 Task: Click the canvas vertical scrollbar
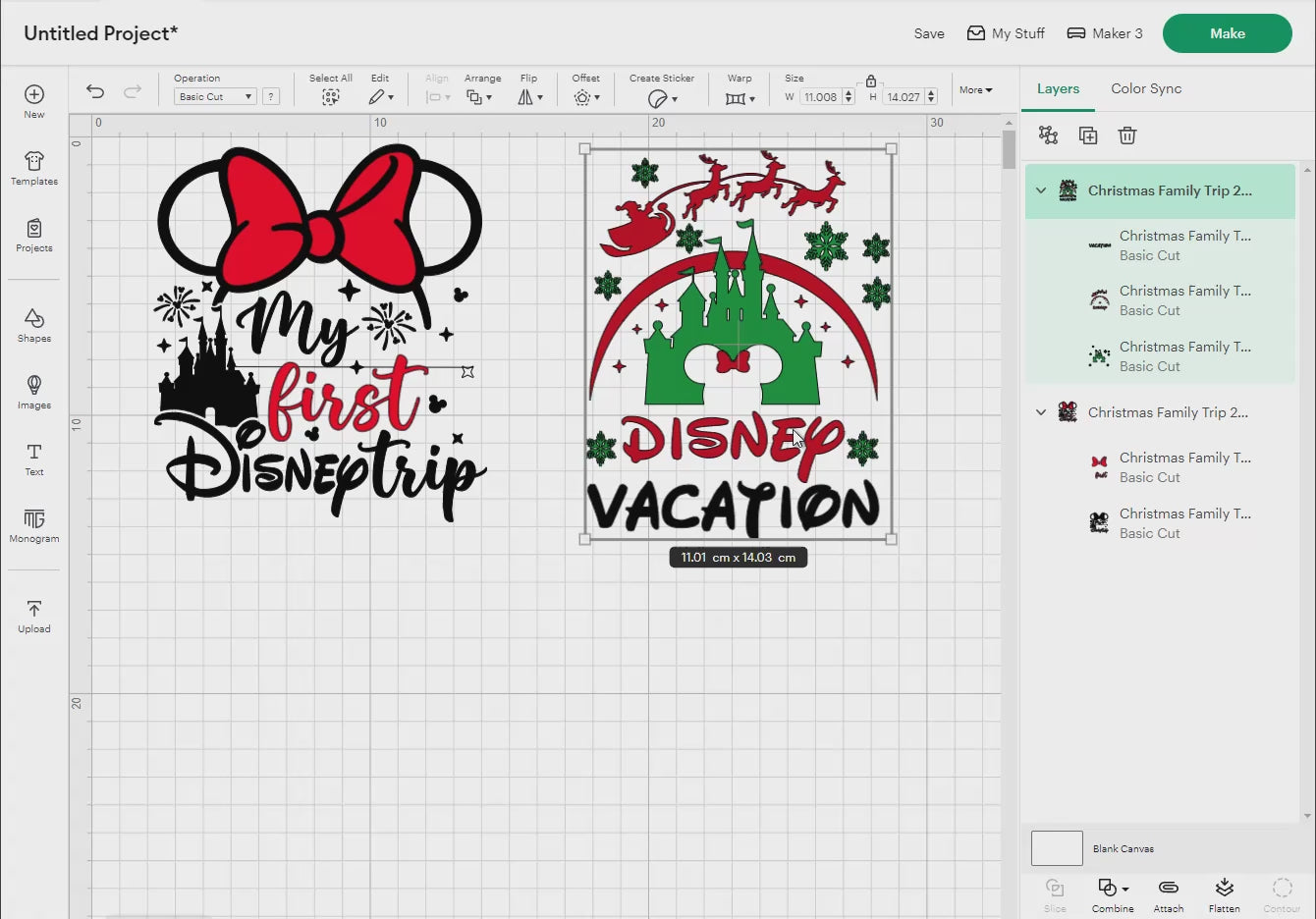1009,150
